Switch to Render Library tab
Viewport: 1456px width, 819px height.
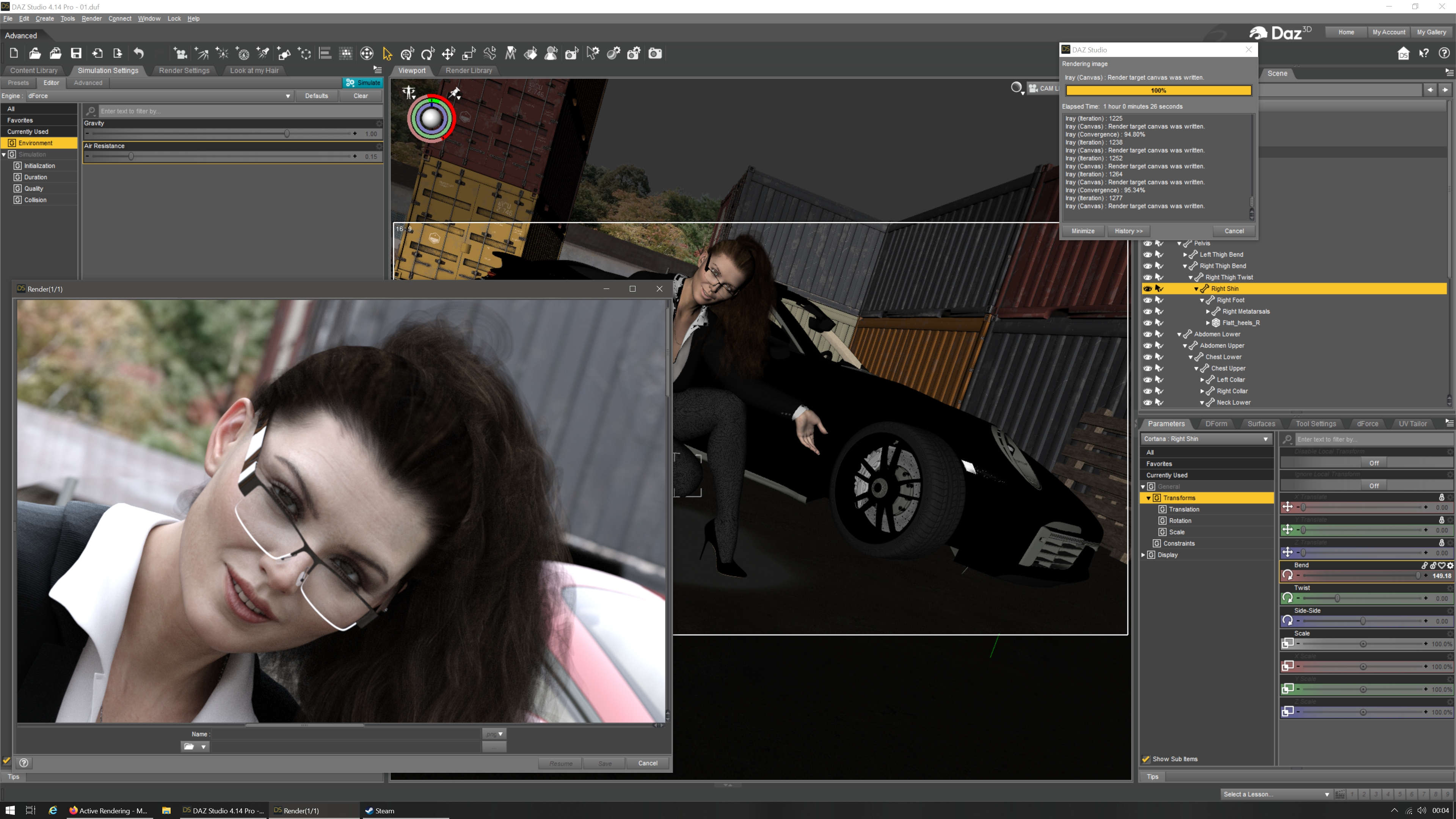469,71
